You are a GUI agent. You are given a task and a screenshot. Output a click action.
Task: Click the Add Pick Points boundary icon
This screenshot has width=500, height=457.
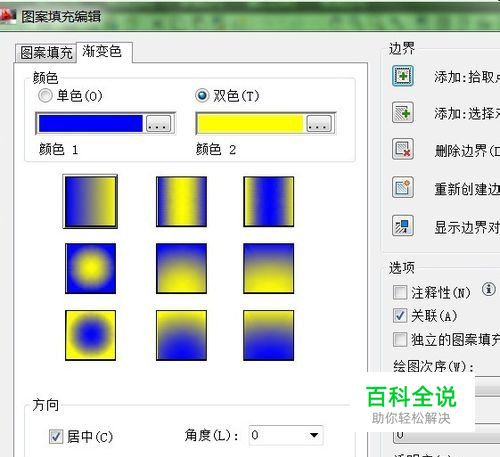click(403, 76)
